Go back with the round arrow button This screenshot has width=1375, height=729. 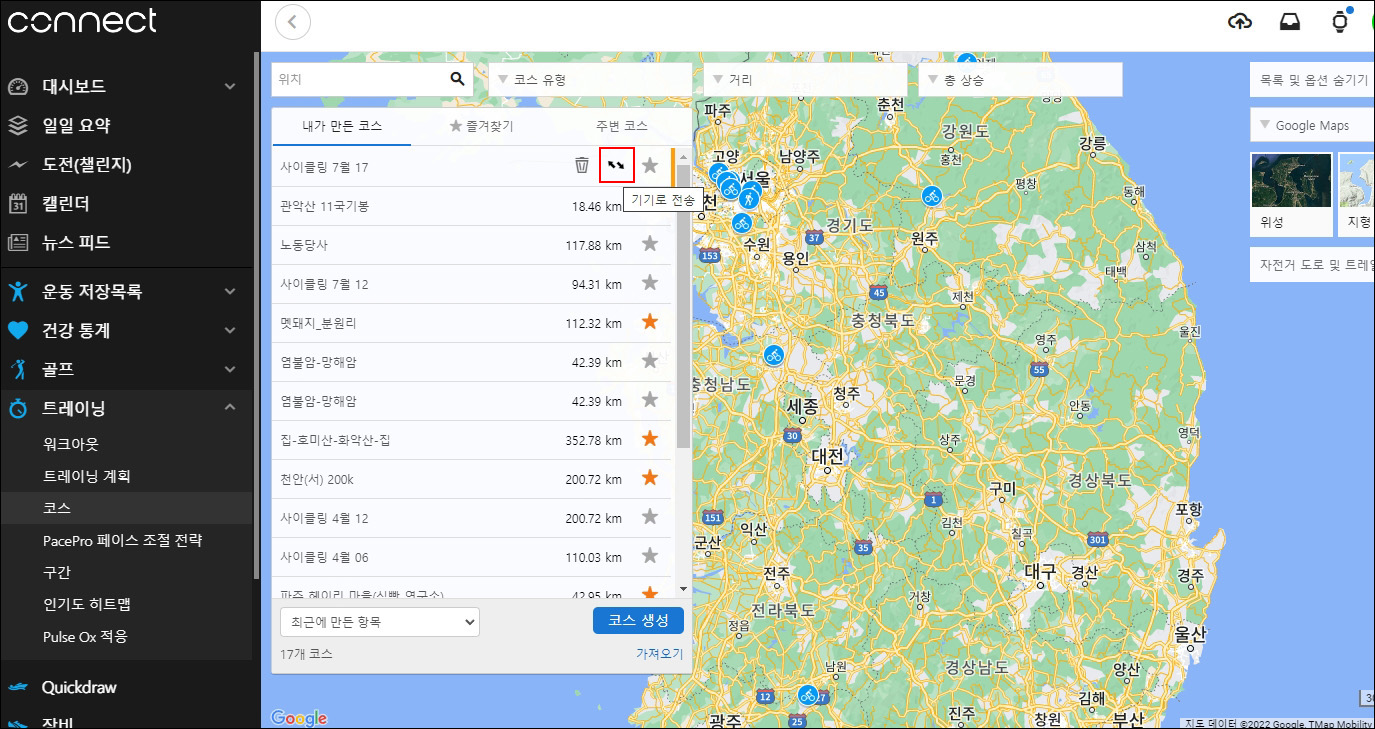point(292,21)
